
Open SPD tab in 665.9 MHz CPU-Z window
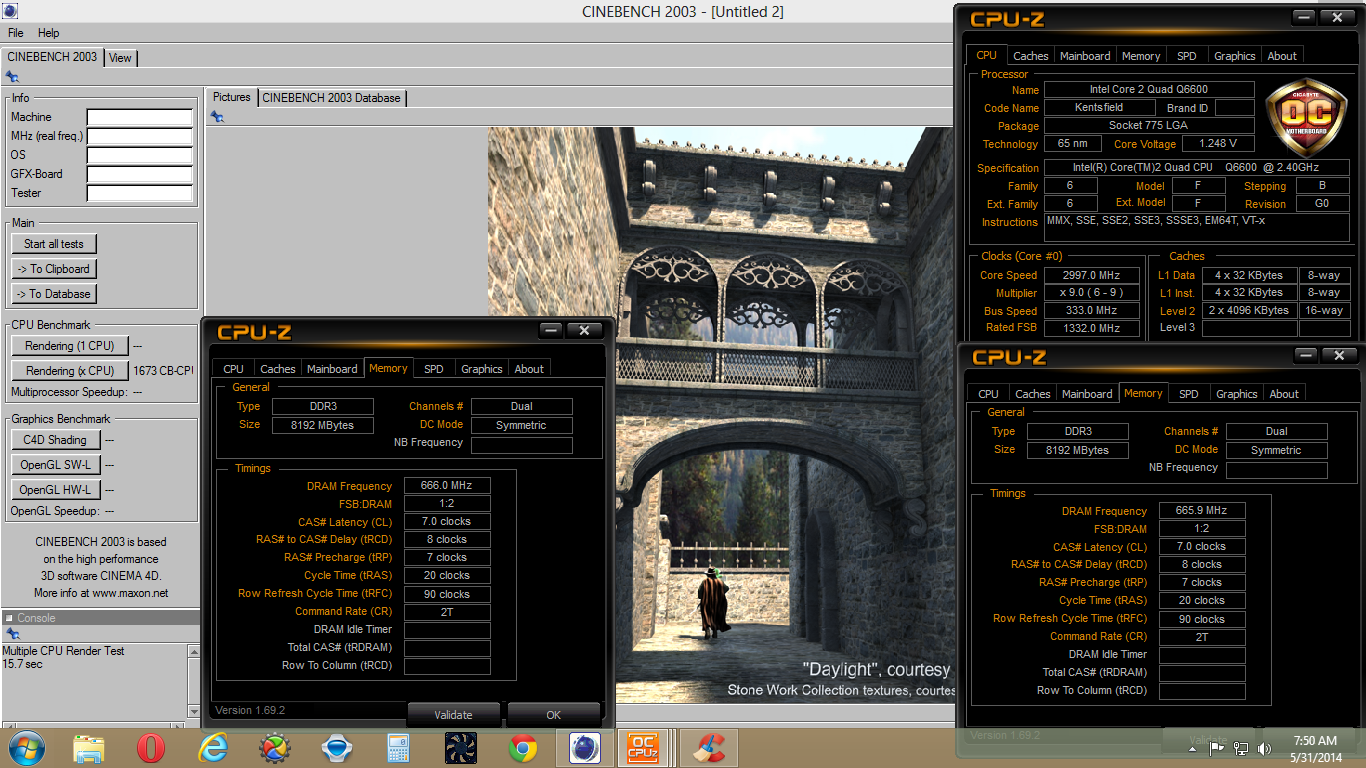pyautogui.click(x=1188, y=394)
